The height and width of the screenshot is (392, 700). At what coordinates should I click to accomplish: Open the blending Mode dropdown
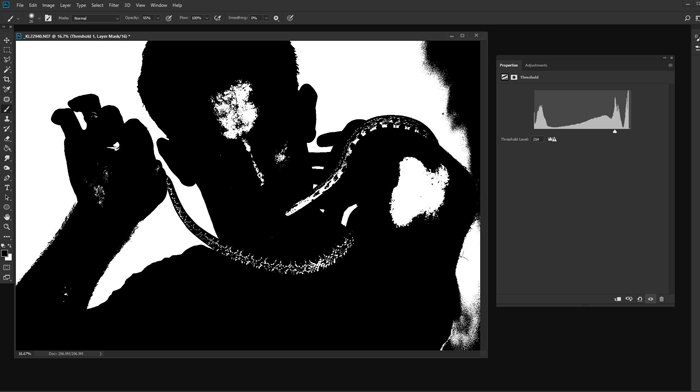[96, 18]
